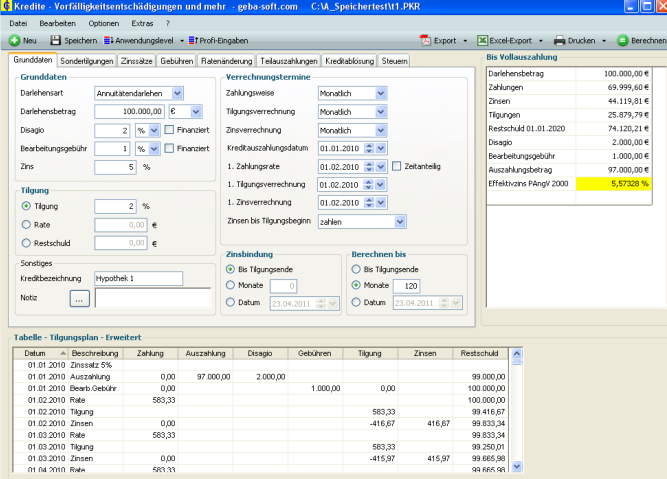Open the Zinsen bis Tilgungsbeginn dropdown
667x479 pixels.
coord(400,222)
